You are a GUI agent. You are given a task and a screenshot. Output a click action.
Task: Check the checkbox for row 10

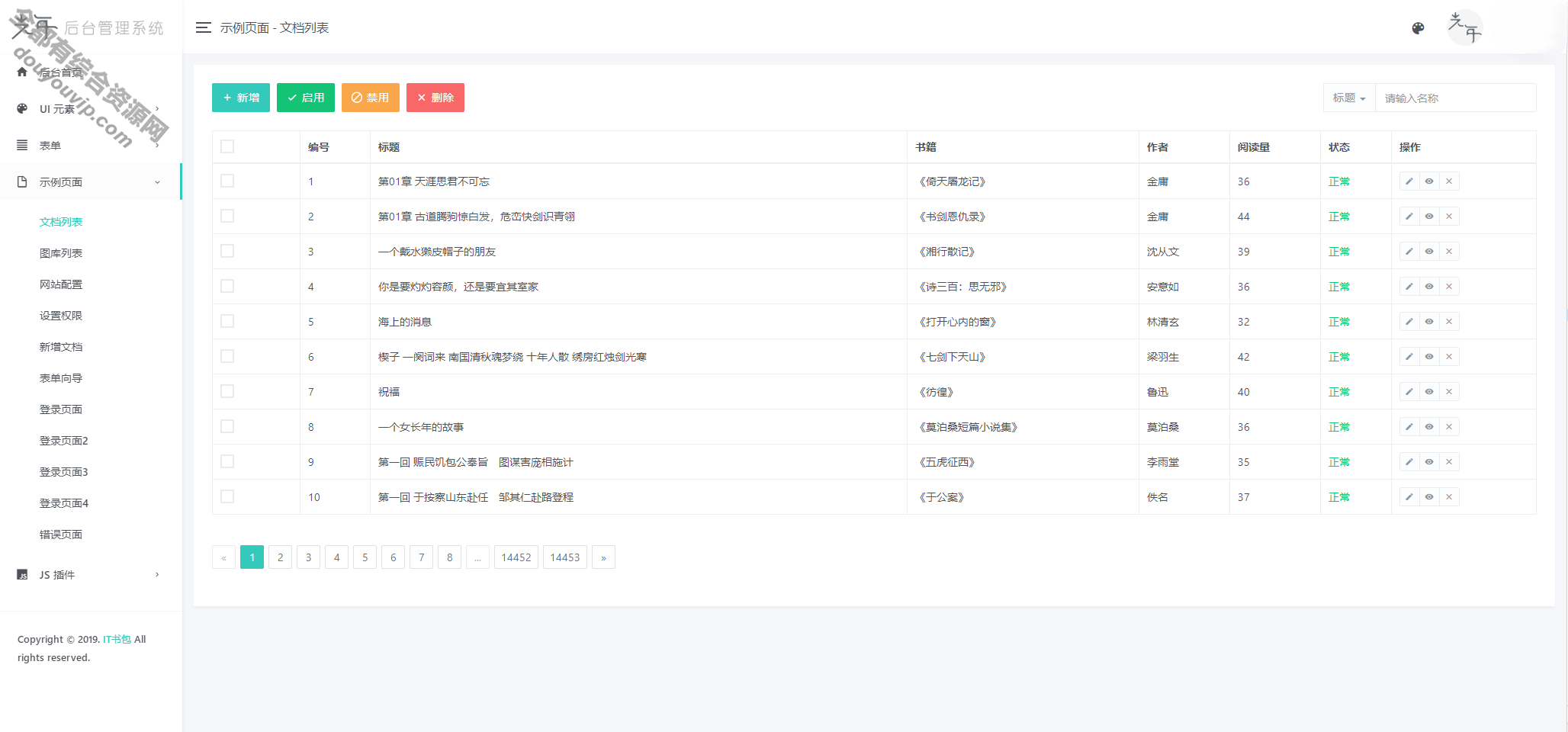pos(227,496)
